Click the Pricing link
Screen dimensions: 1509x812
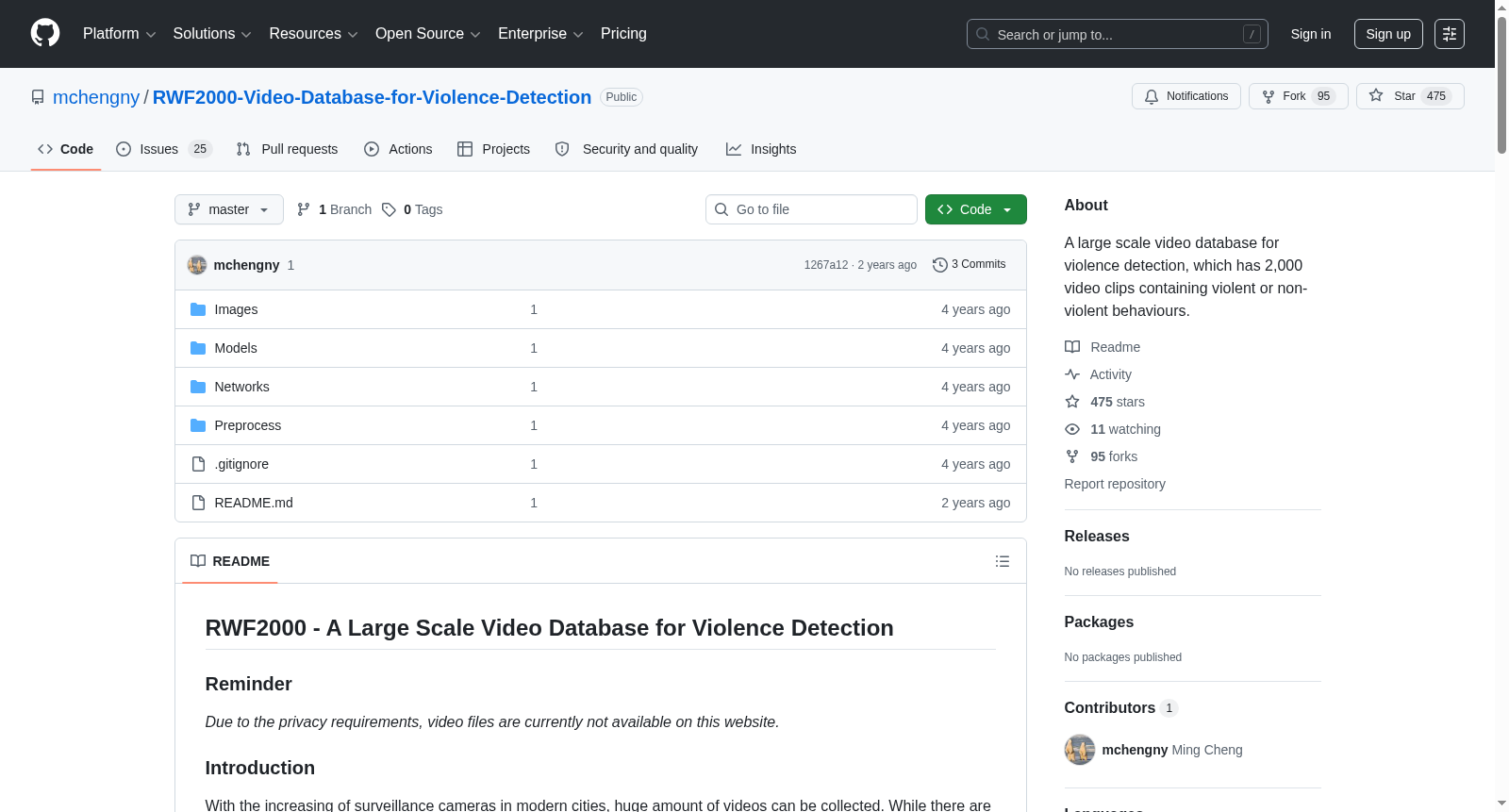pos(623,34)
